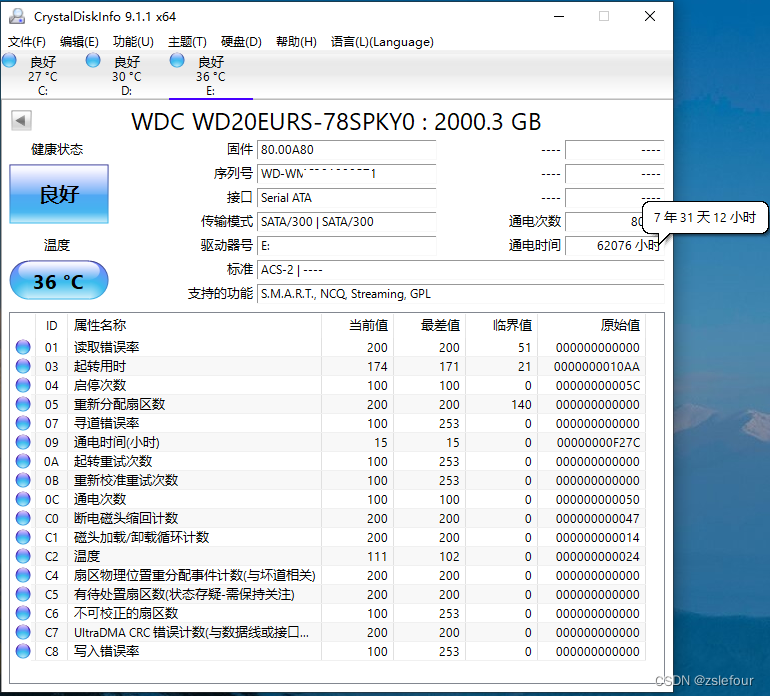Image resolution: width=770 pixels, height=696 pixels.
Task: Click the status icon for 磁头加载/卸载循环计数 row
Action: [23, 537]
